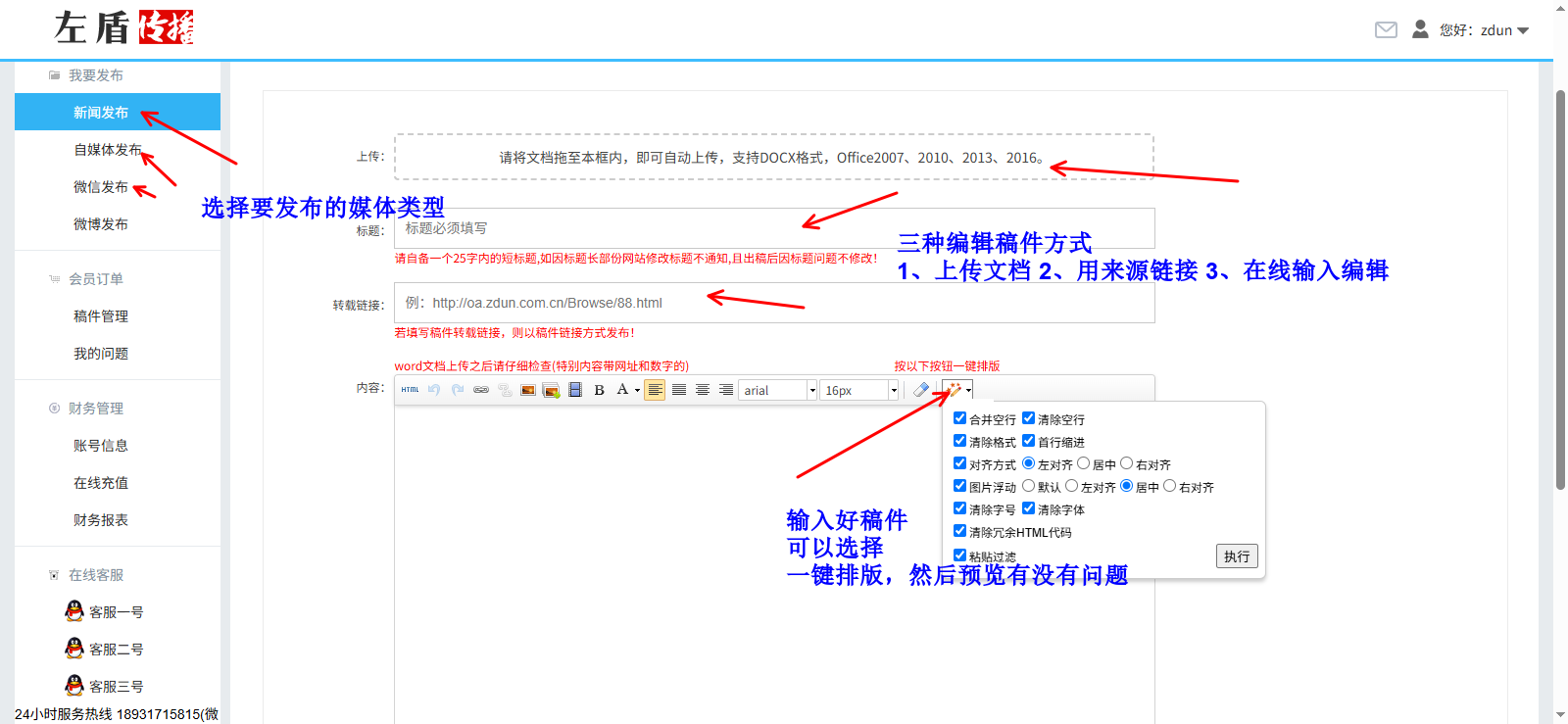Click the single image insert icon
1568x724 pixels.
(528, 390)
